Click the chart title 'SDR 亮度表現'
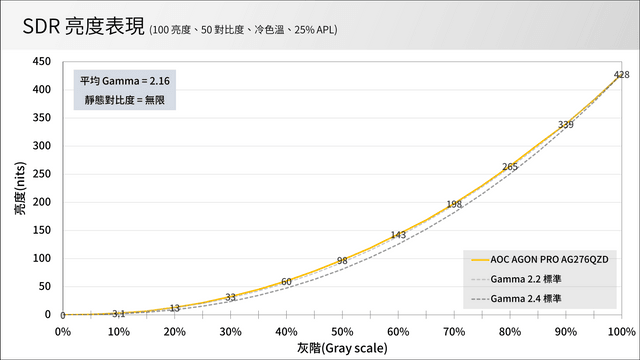 point(84,27)
